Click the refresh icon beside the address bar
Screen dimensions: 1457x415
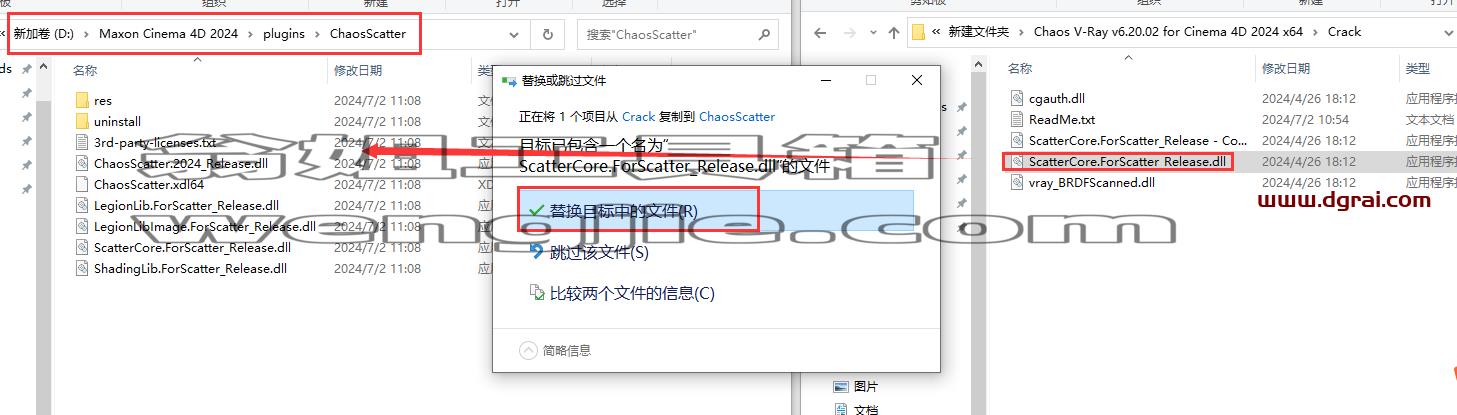[x=547, y=34]
